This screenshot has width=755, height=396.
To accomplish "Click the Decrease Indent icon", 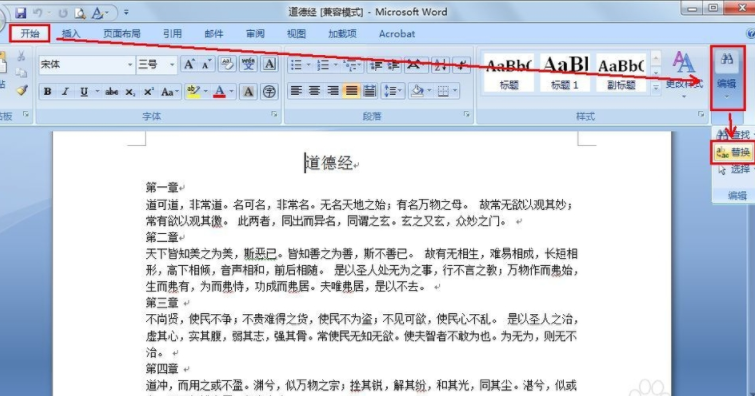I will [376, 65].
